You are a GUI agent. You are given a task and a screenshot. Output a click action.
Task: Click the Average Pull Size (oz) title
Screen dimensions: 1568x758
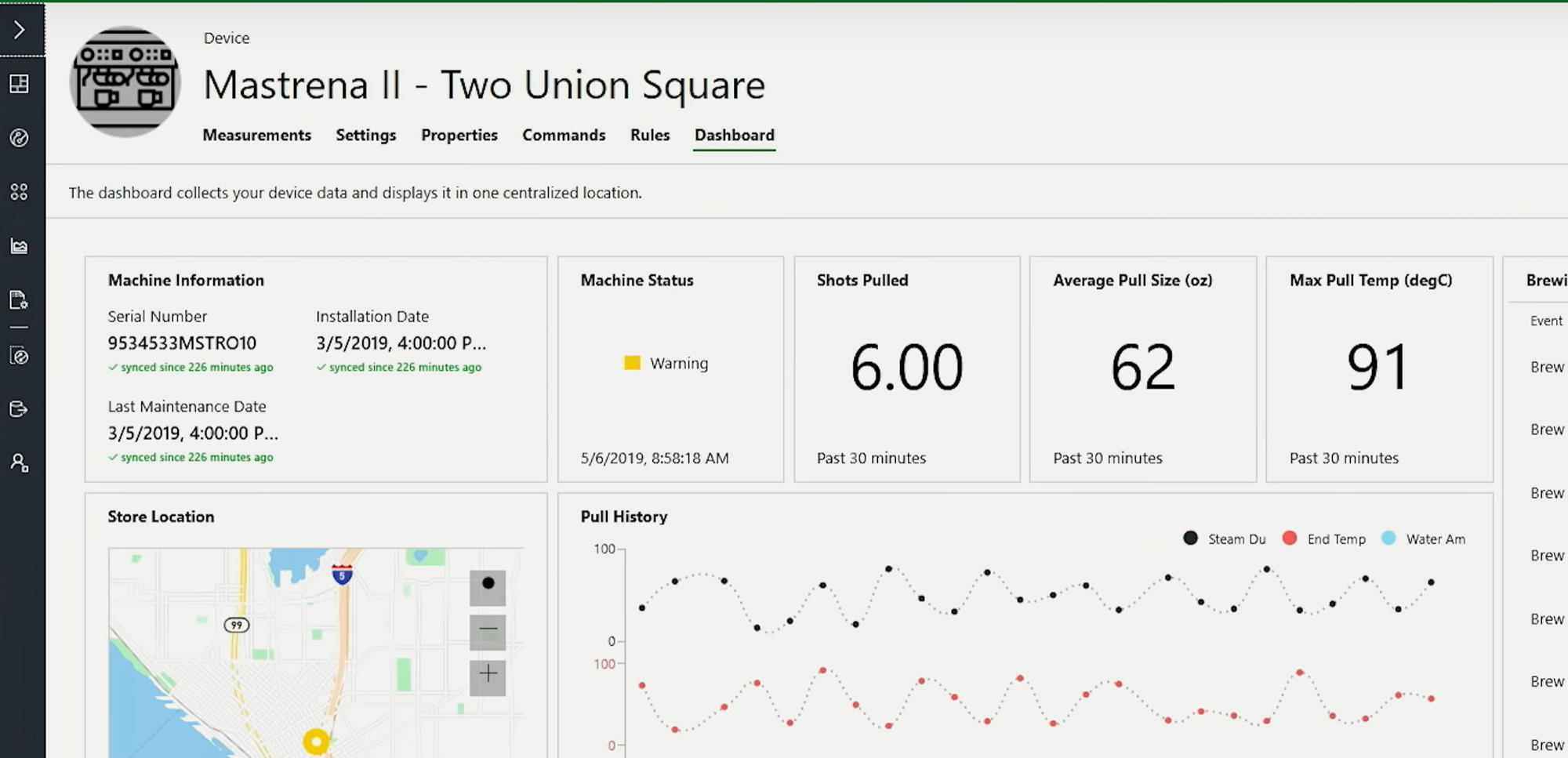1133,280
